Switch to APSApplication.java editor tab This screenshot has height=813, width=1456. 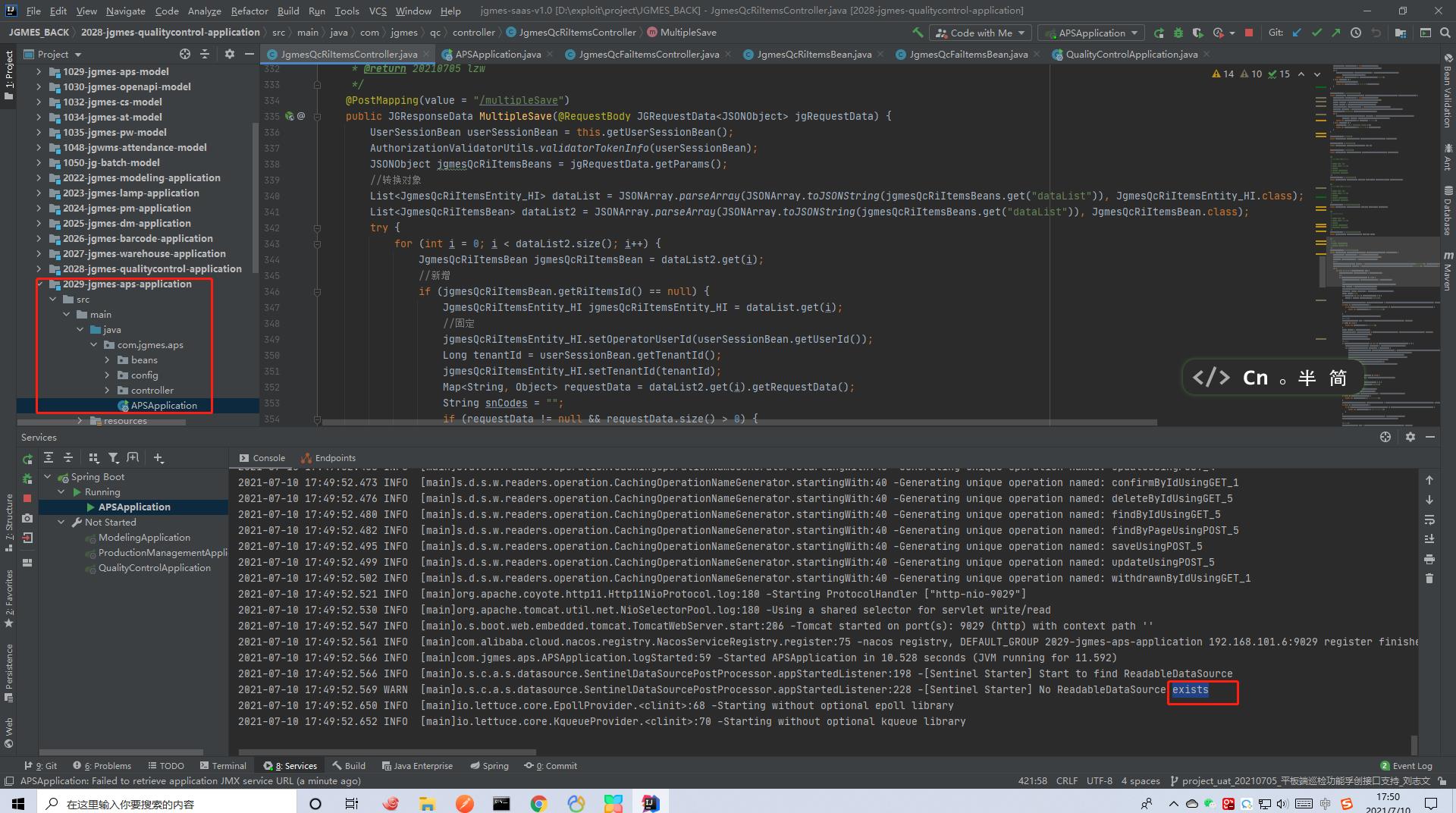pyautogui.click(x=497, y=54)
